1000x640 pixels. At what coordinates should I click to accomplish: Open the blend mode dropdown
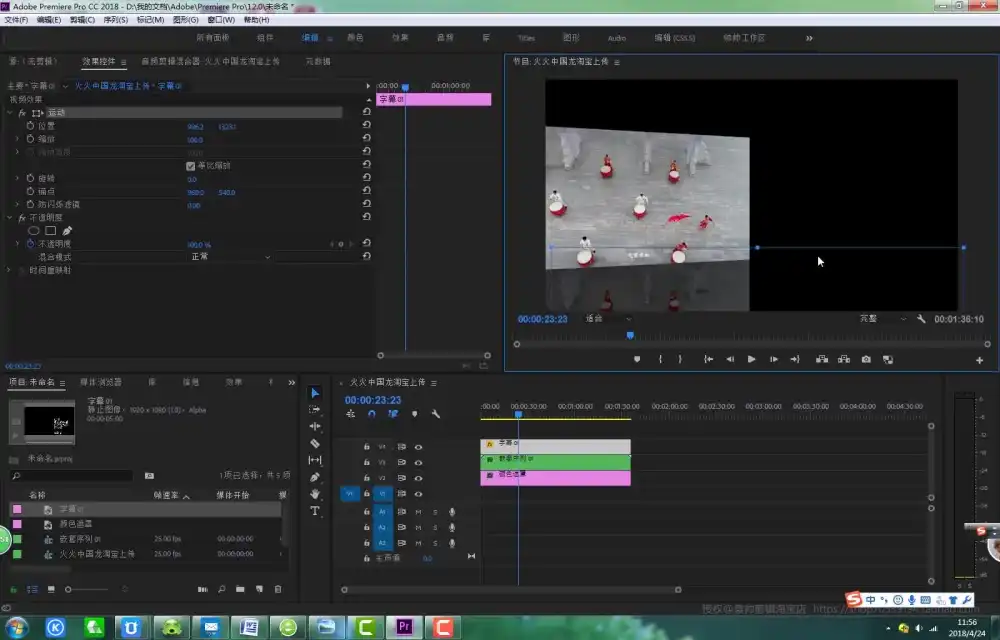230,257
